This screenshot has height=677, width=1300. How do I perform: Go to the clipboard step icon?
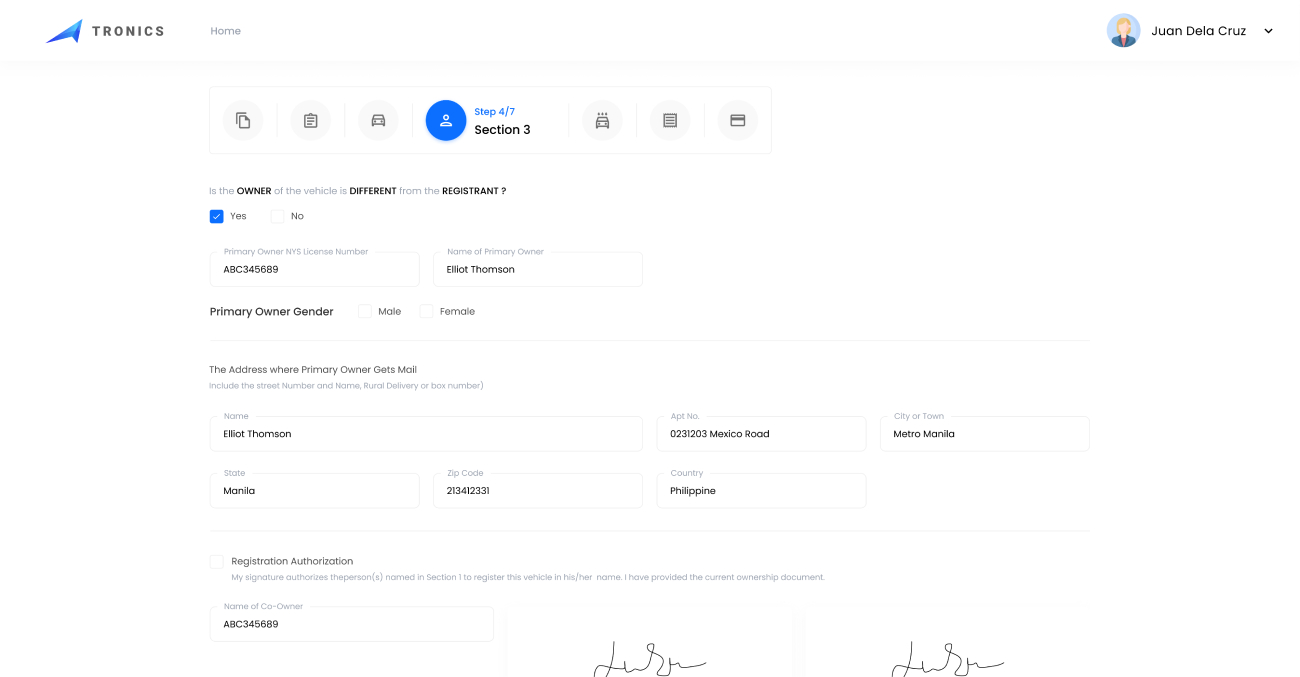click(x=310, y=120)
